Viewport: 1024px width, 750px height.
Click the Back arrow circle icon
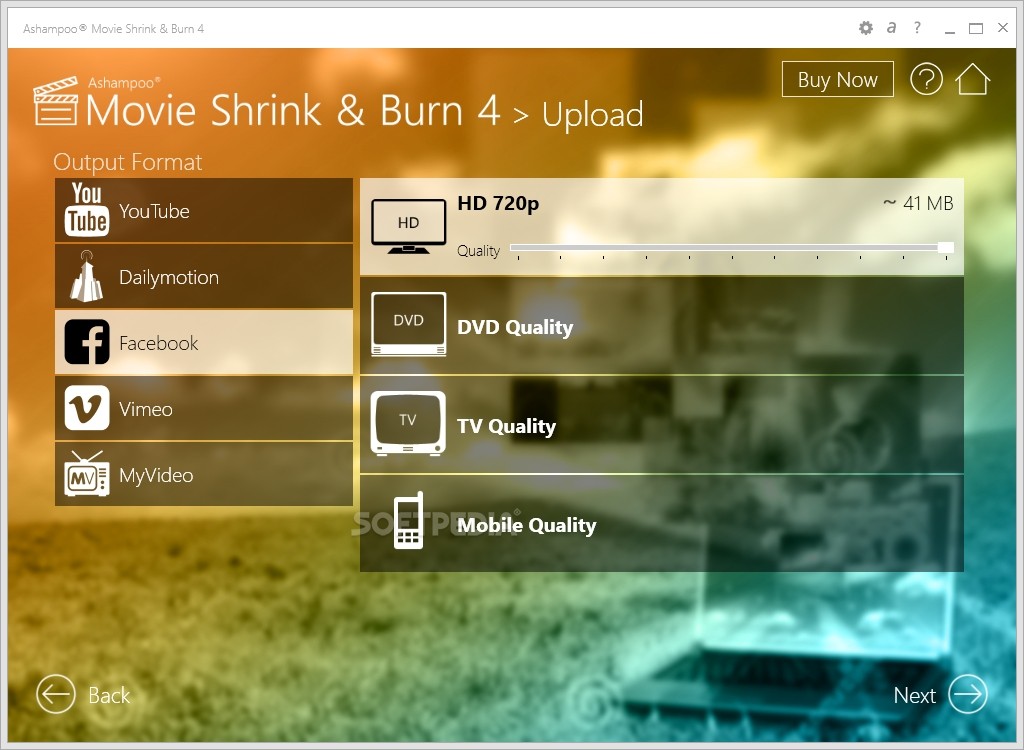tap(56, 694)
